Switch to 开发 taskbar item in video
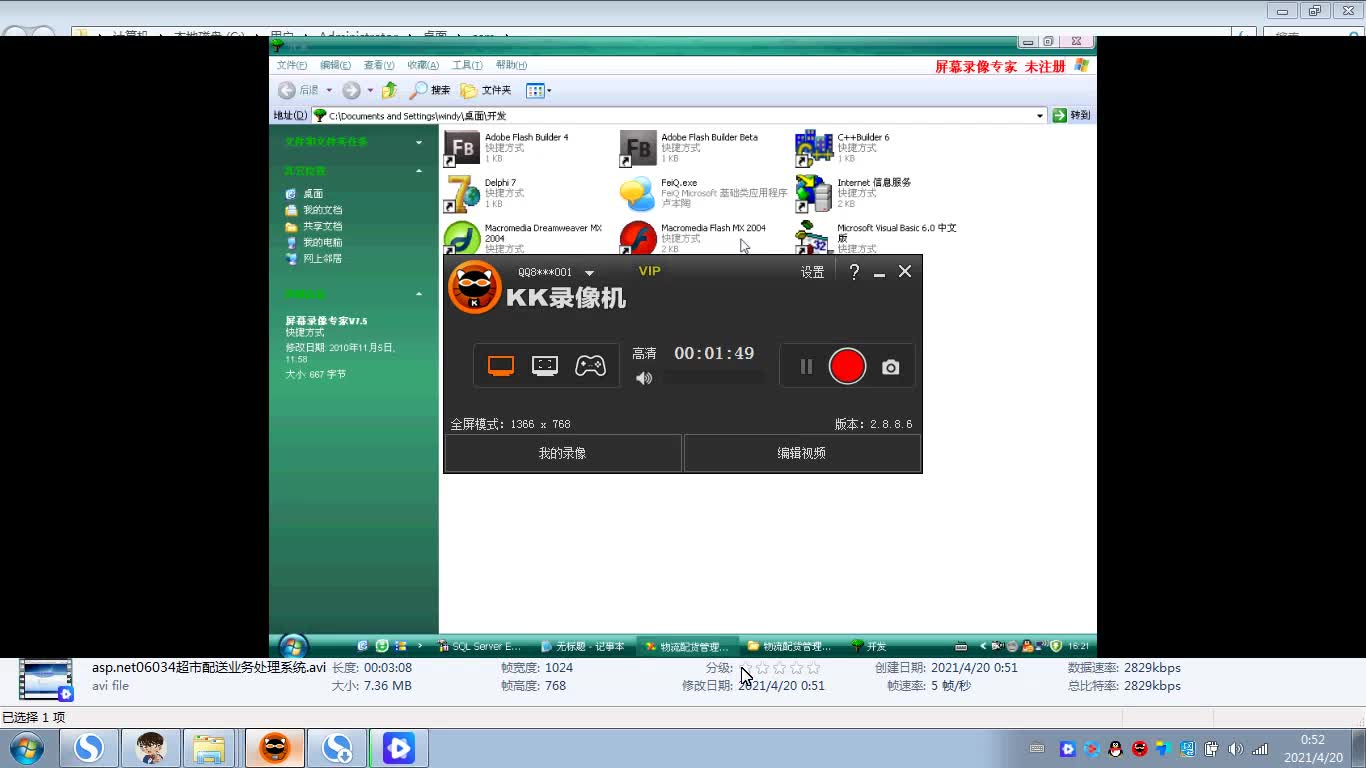Viewport: 1366px width, 768px height. (869, 646)
